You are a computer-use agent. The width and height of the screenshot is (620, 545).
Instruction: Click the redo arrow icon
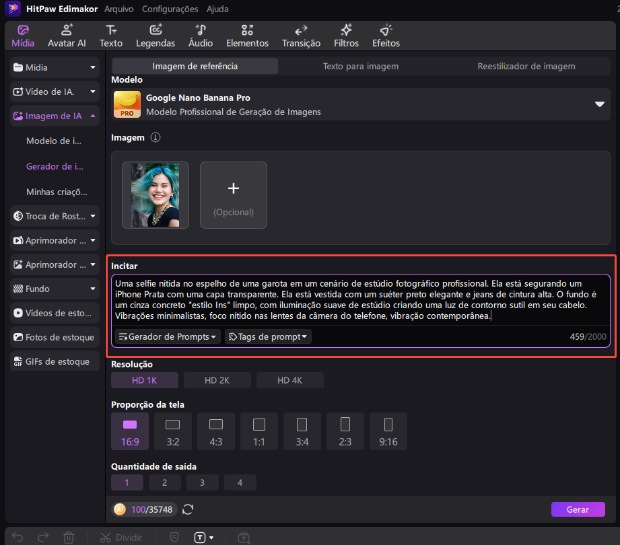[x=43, y=537]
